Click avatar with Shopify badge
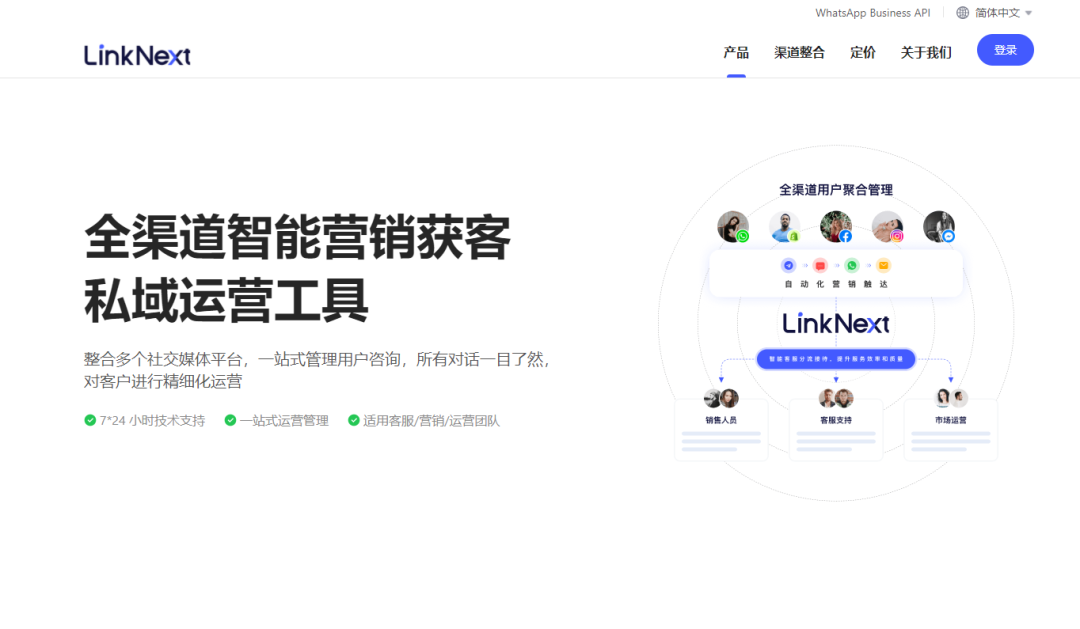Screen dimensions: 1080x629 (785, 227)
